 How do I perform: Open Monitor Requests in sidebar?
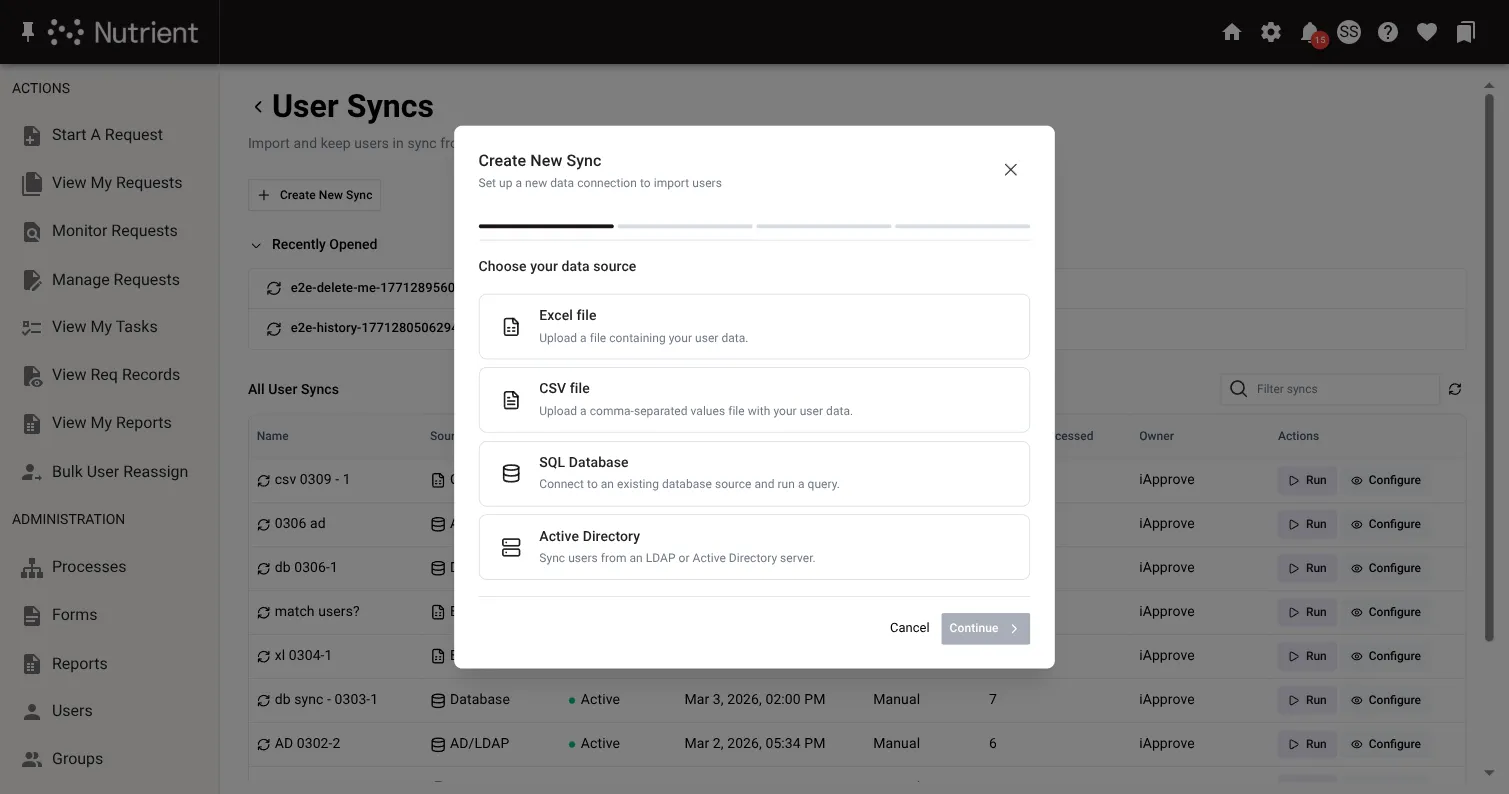click(x=109, y=231)
